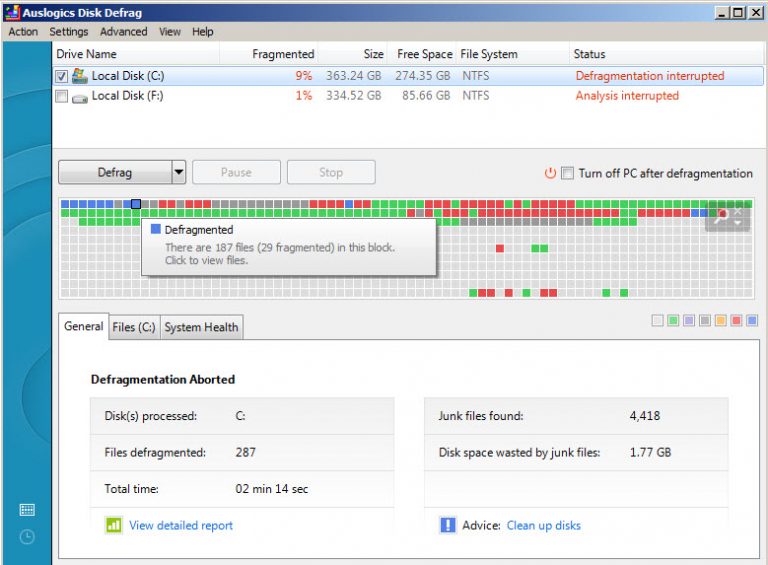Viewport: 768px width, 565px height.
Task: Click the green chart icon beside View detailed report
Action: pos(114,525)
